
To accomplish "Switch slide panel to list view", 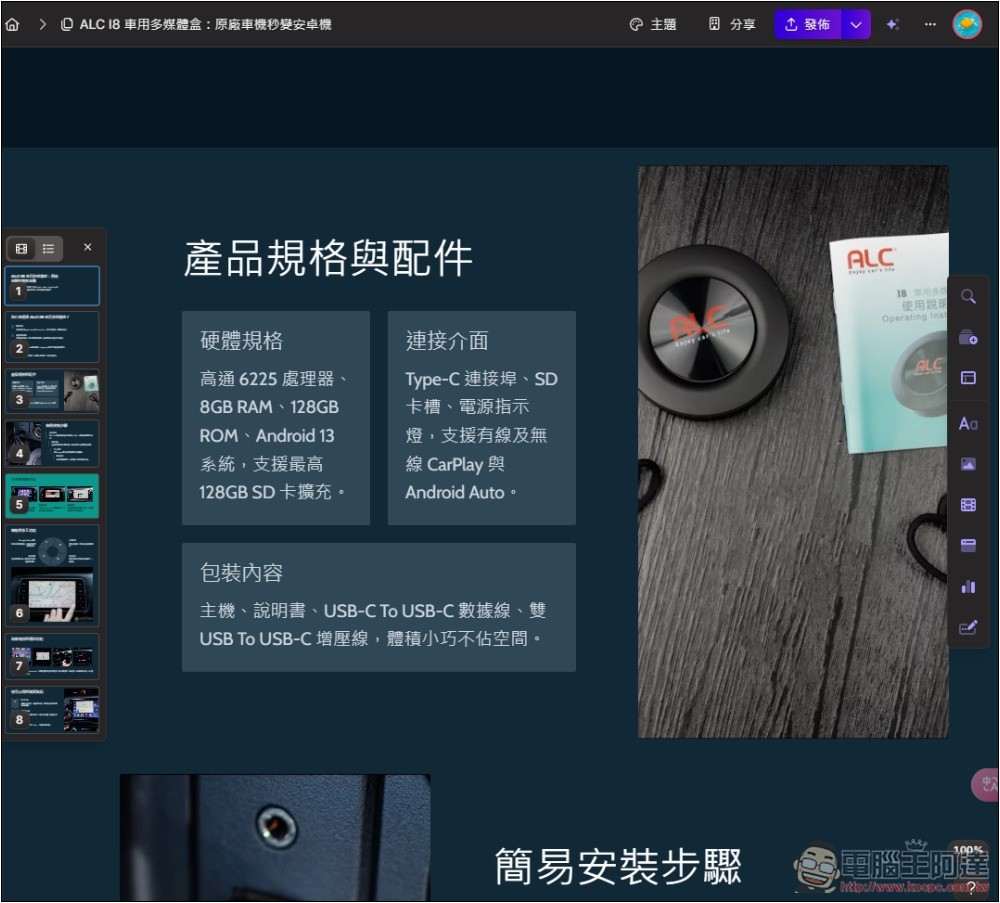I will coord(48,248).
